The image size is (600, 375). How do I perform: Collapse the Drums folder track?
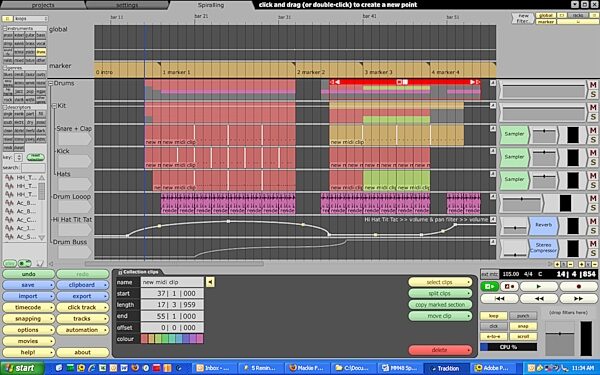tap(51, 83)
